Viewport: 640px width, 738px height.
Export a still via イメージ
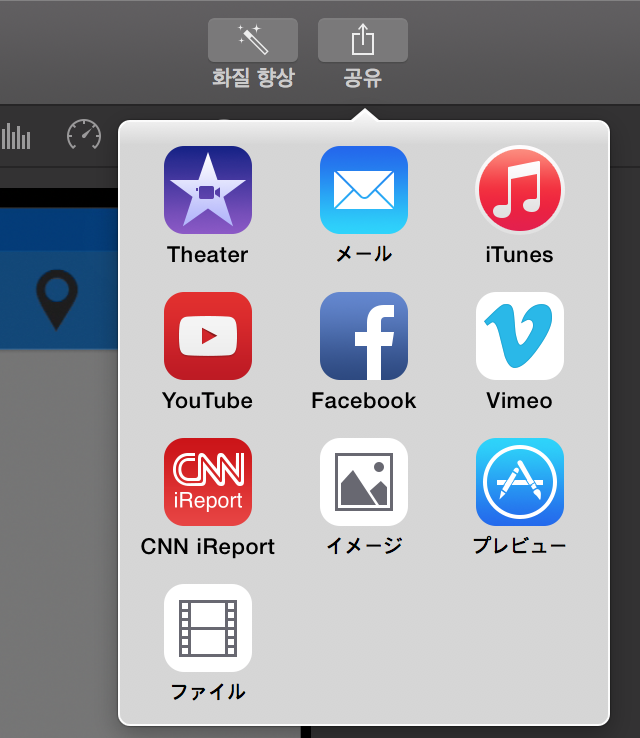(364, 482)
